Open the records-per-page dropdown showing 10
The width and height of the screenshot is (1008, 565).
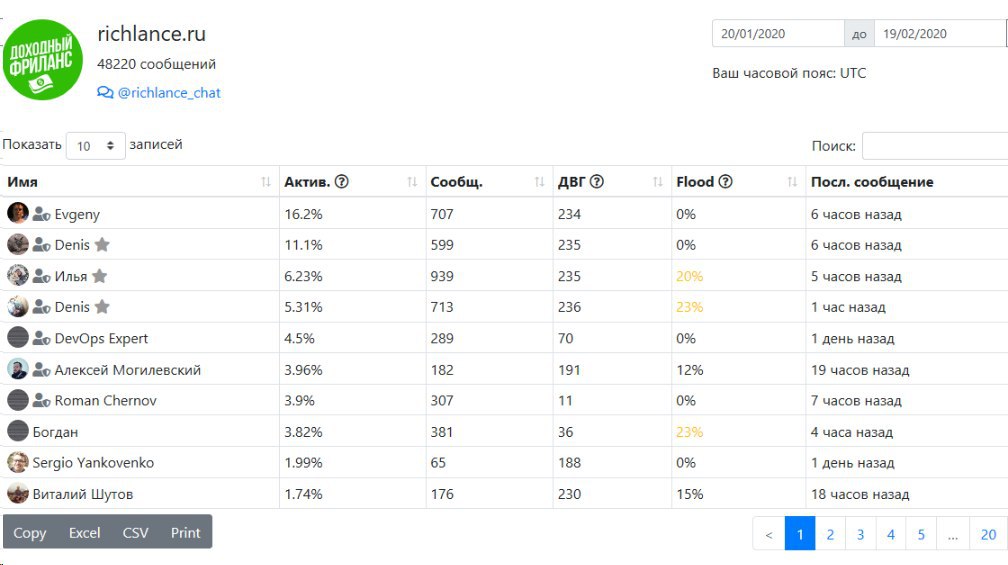[96, 146]
